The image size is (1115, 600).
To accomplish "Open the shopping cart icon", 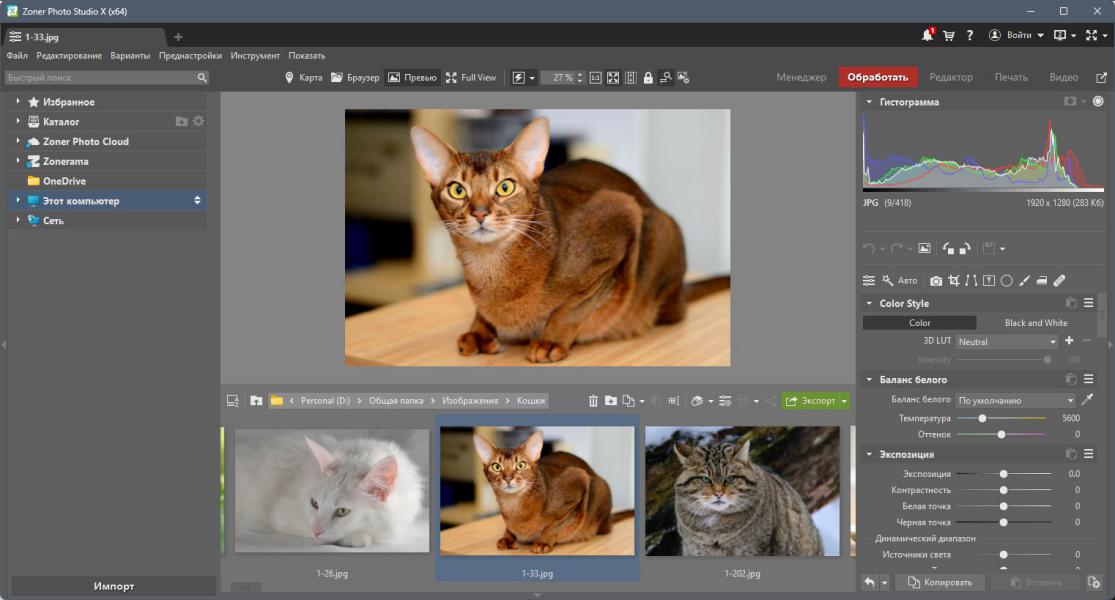I will (x=949, y=36).
